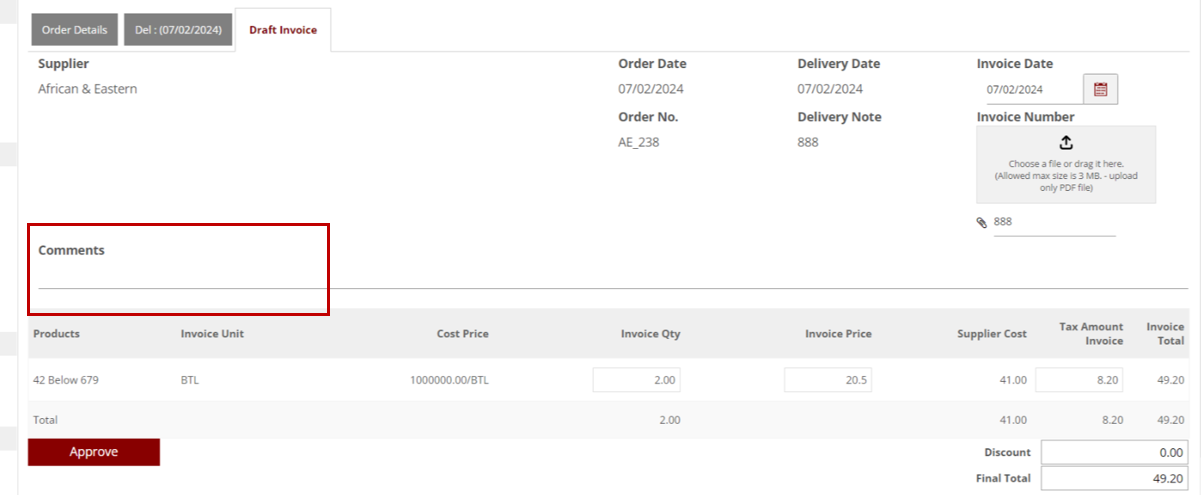Click the Tax Amount Invoice field

1079,380
